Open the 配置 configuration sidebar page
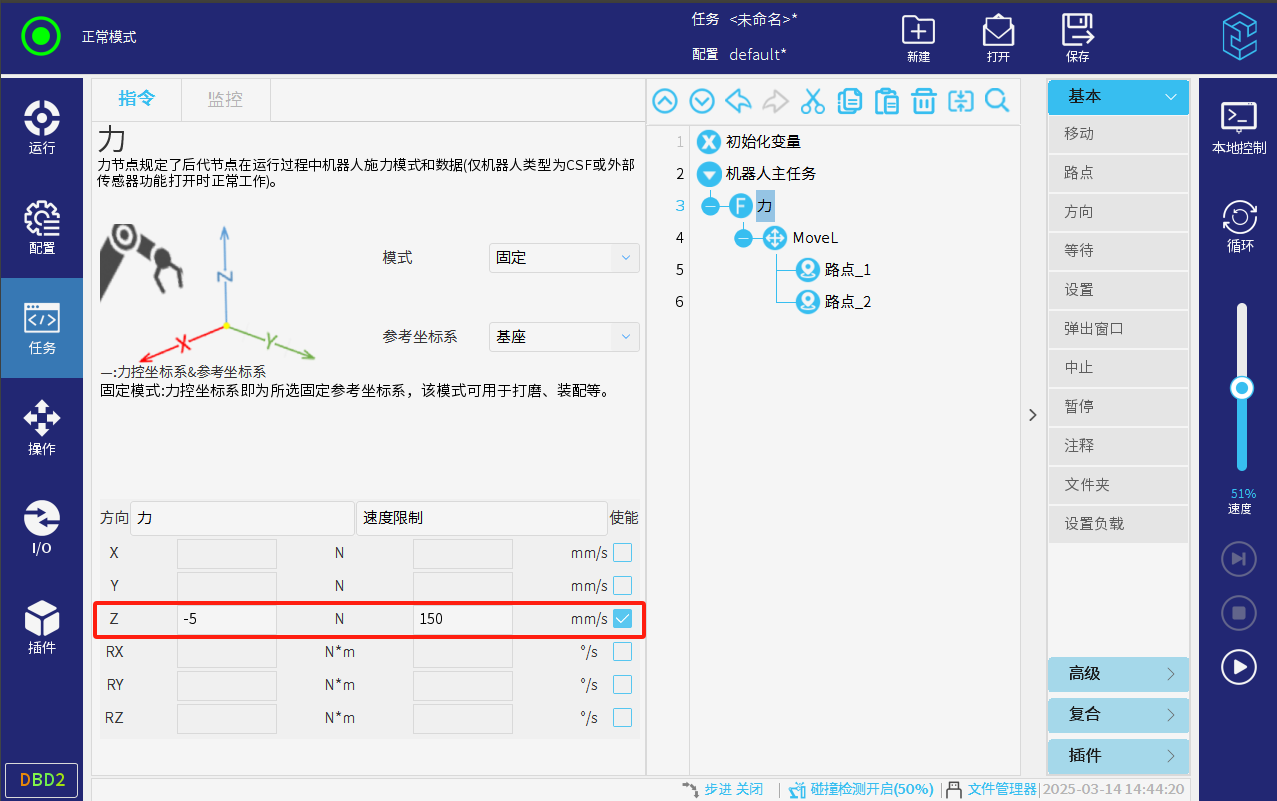This screenshot has height=801, width=1277. click(41, 228)
